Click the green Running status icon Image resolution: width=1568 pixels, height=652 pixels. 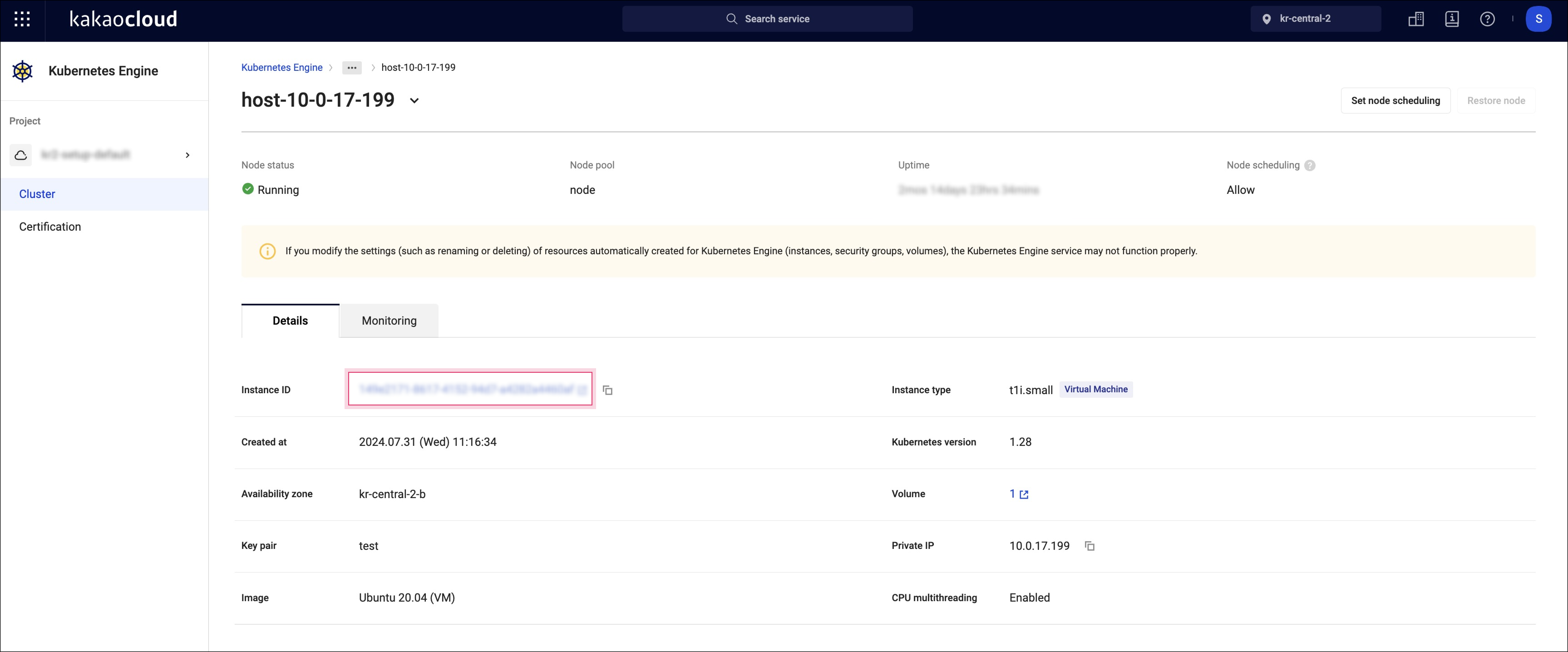248,189
